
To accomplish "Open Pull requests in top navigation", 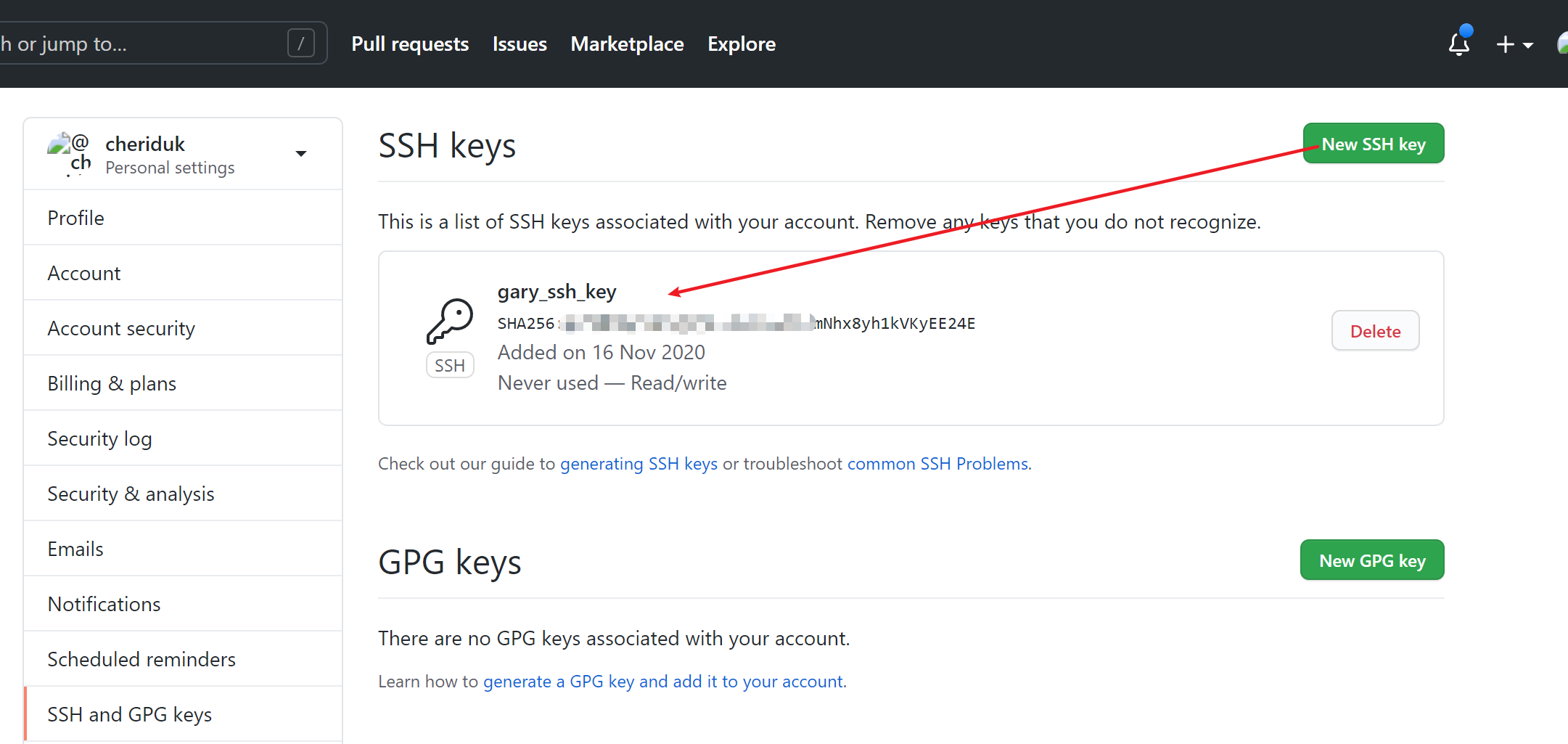I will click(x=410, y=44).
